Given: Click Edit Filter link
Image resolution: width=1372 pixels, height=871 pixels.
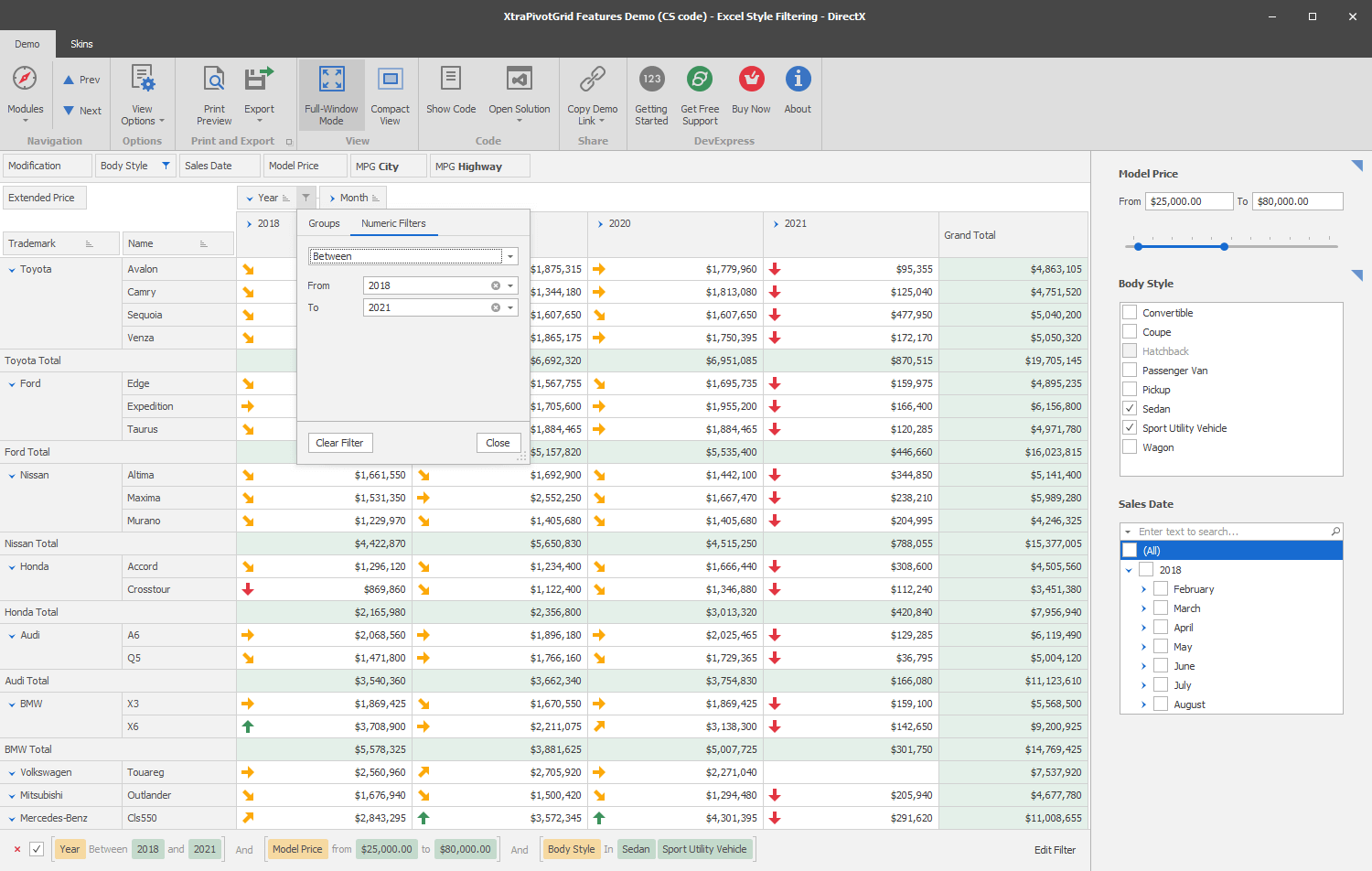Looking at the screenshot, I should (1055, 850).
